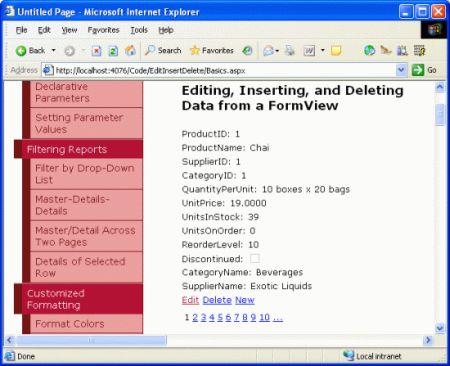
Task: Click the blue and orange people toolbar icon
Action: [402, 51]
